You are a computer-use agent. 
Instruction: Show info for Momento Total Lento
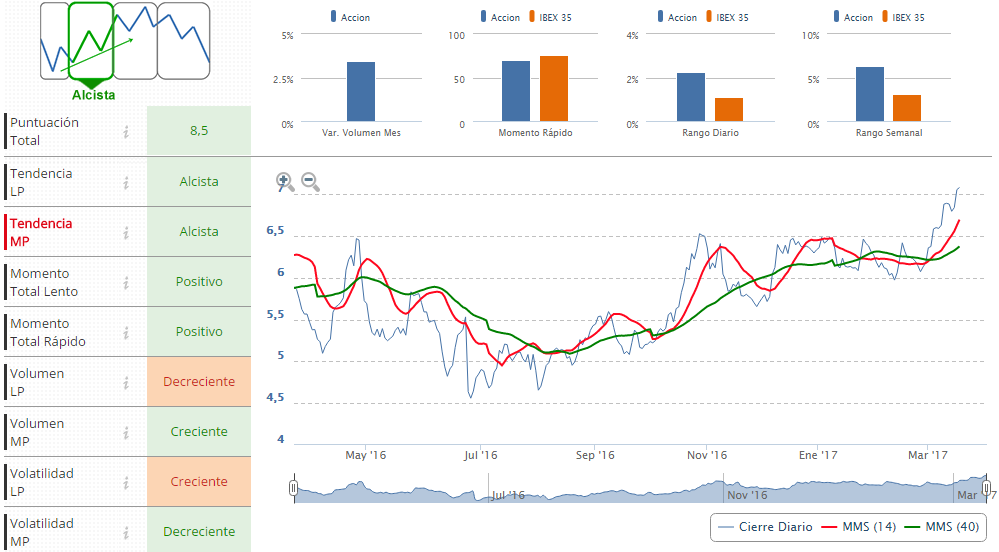126,282
